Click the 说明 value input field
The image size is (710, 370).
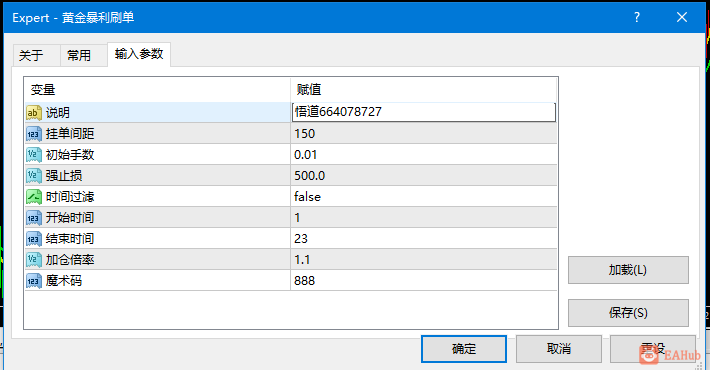pos(424,112)
